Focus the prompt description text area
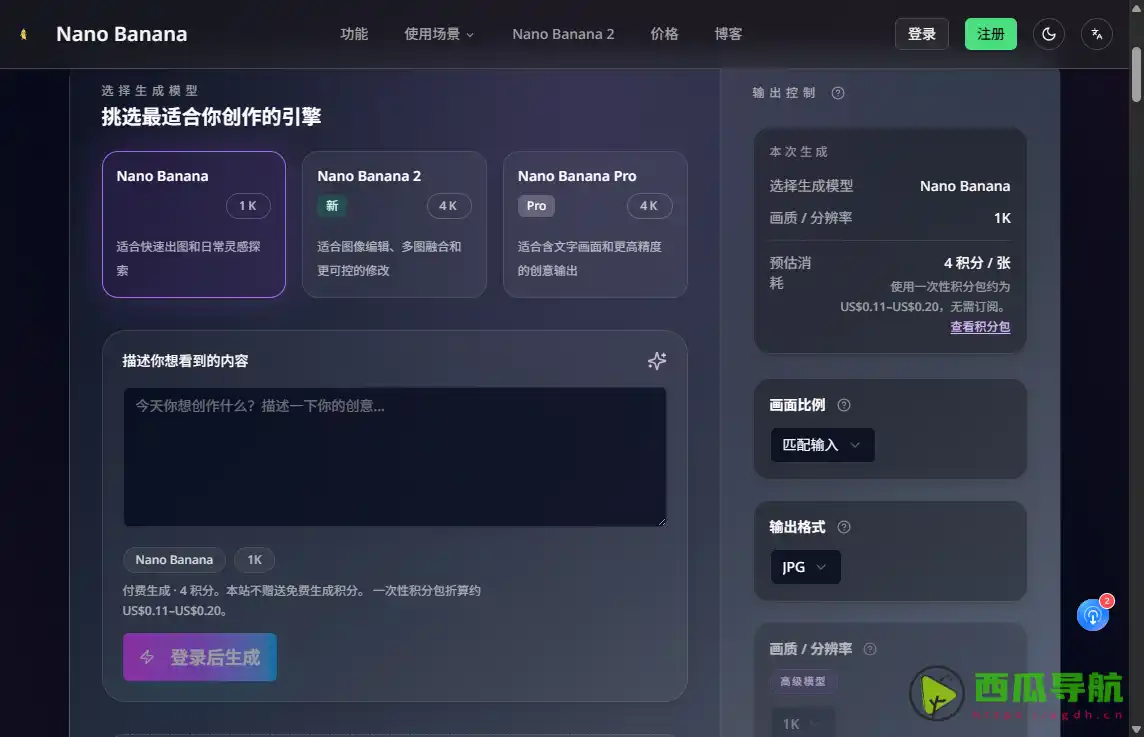Viewport: 1144px width, 737px height. (x=395, y=457)
